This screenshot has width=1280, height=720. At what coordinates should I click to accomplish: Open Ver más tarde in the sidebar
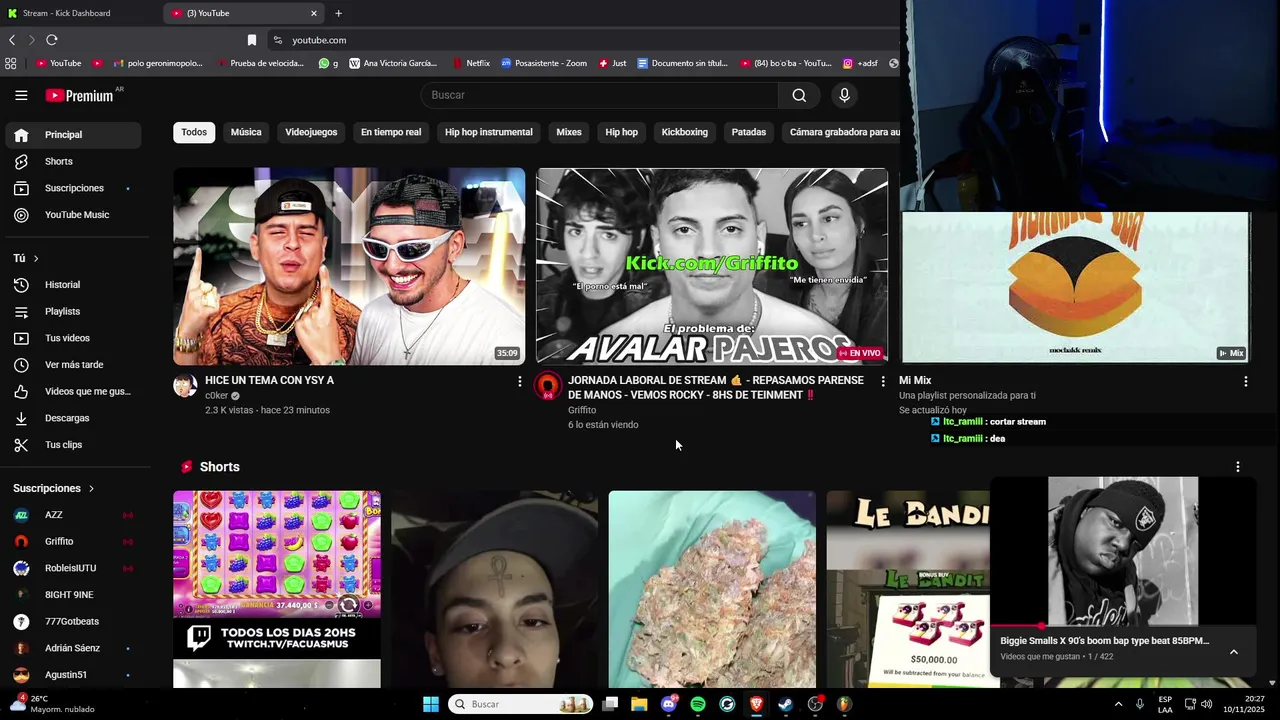73,365
